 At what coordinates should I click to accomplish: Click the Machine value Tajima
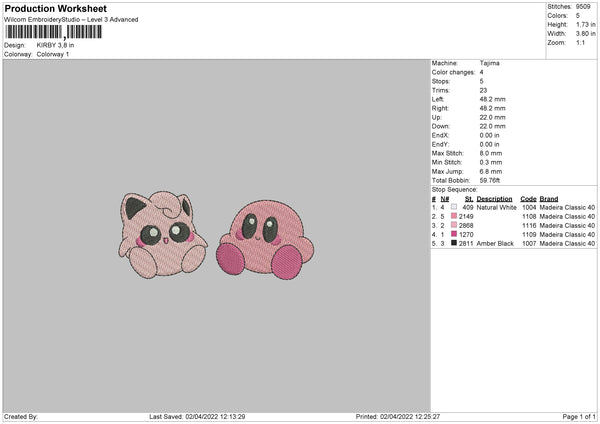(490, 63)
